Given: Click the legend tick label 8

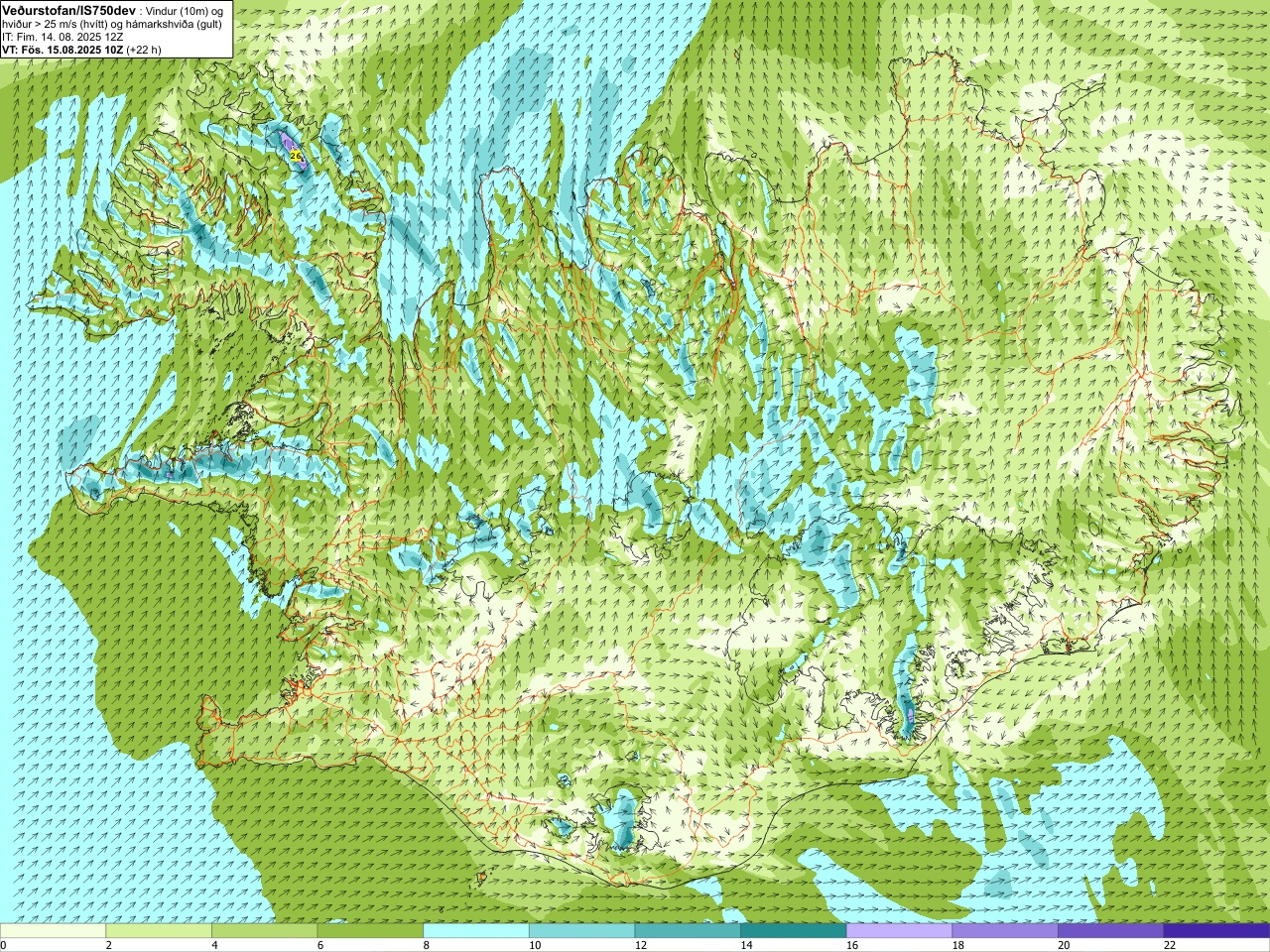Looking at the screenshot, I should [426, 945].
